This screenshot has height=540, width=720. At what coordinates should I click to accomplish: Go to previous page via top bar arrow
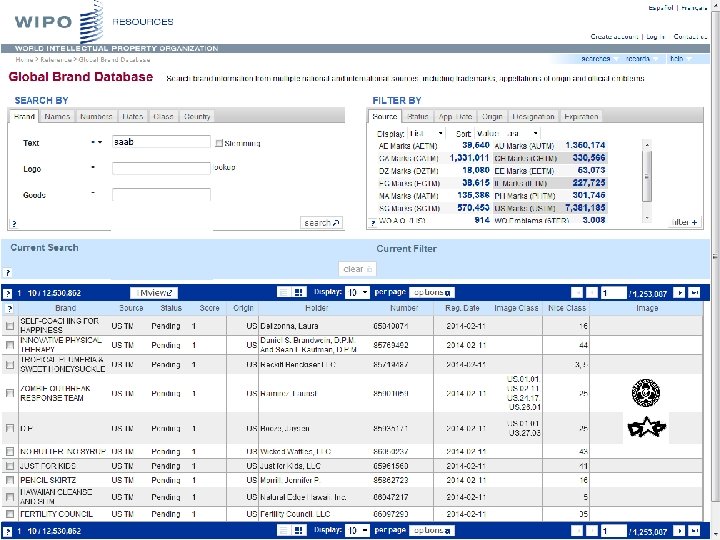click(x=592, y=292)
